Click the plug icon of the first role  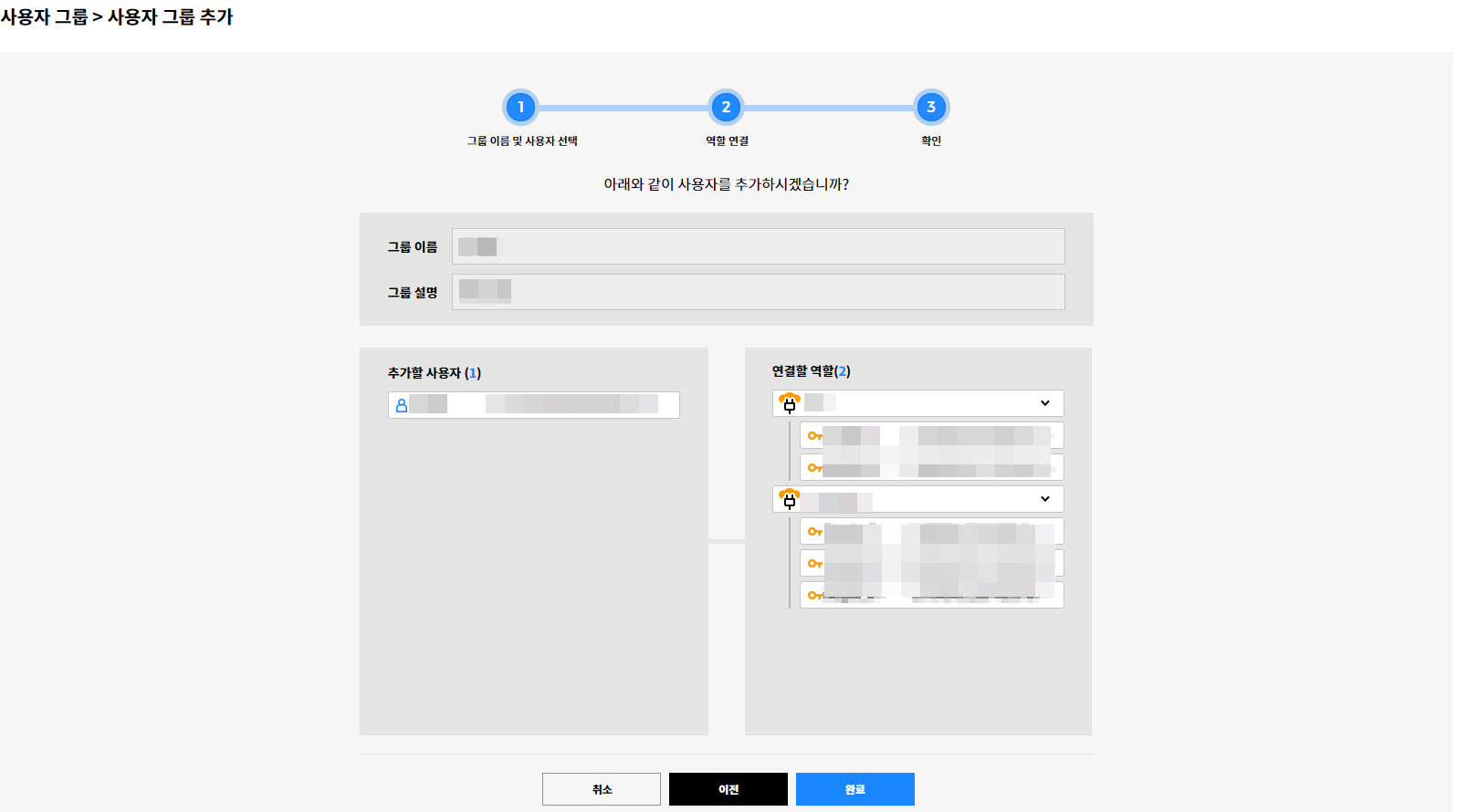click(790, 403)
